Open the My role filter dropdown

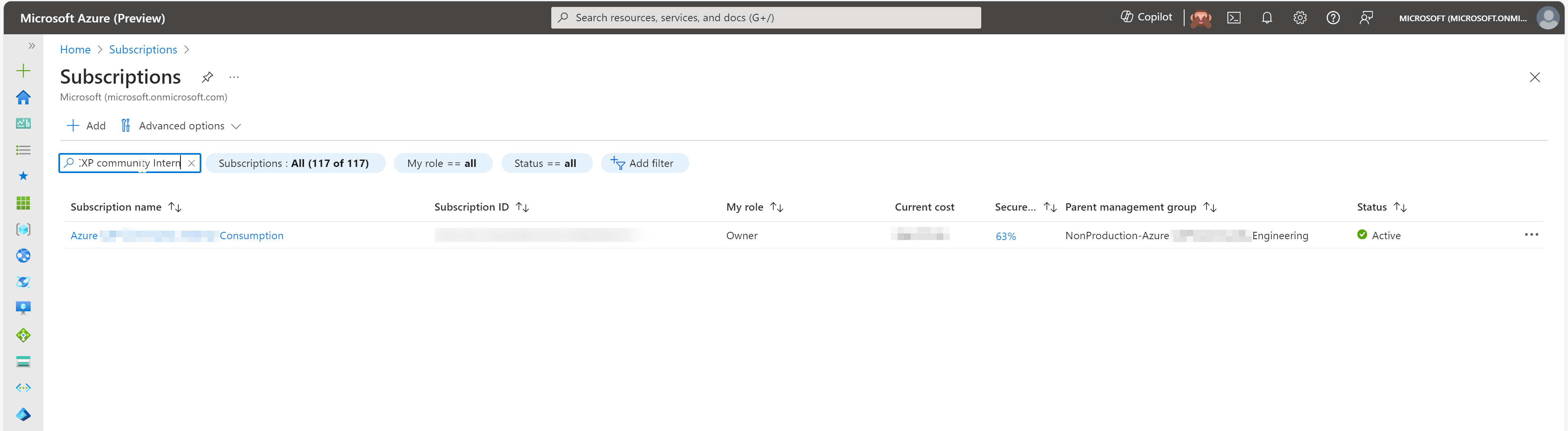[x=443, y=163]
